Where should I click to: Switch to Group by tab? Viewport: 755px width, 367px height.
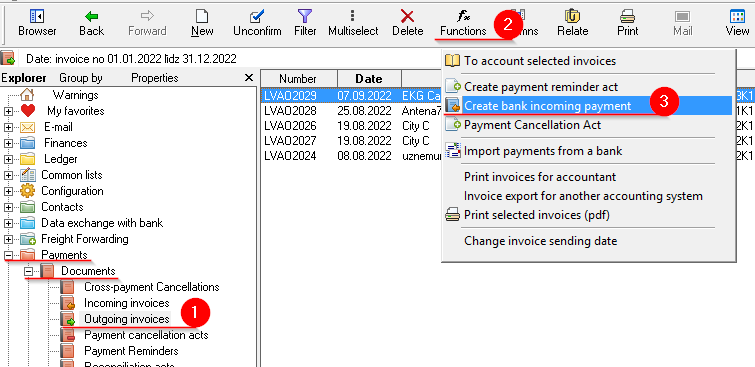[80, 78]
